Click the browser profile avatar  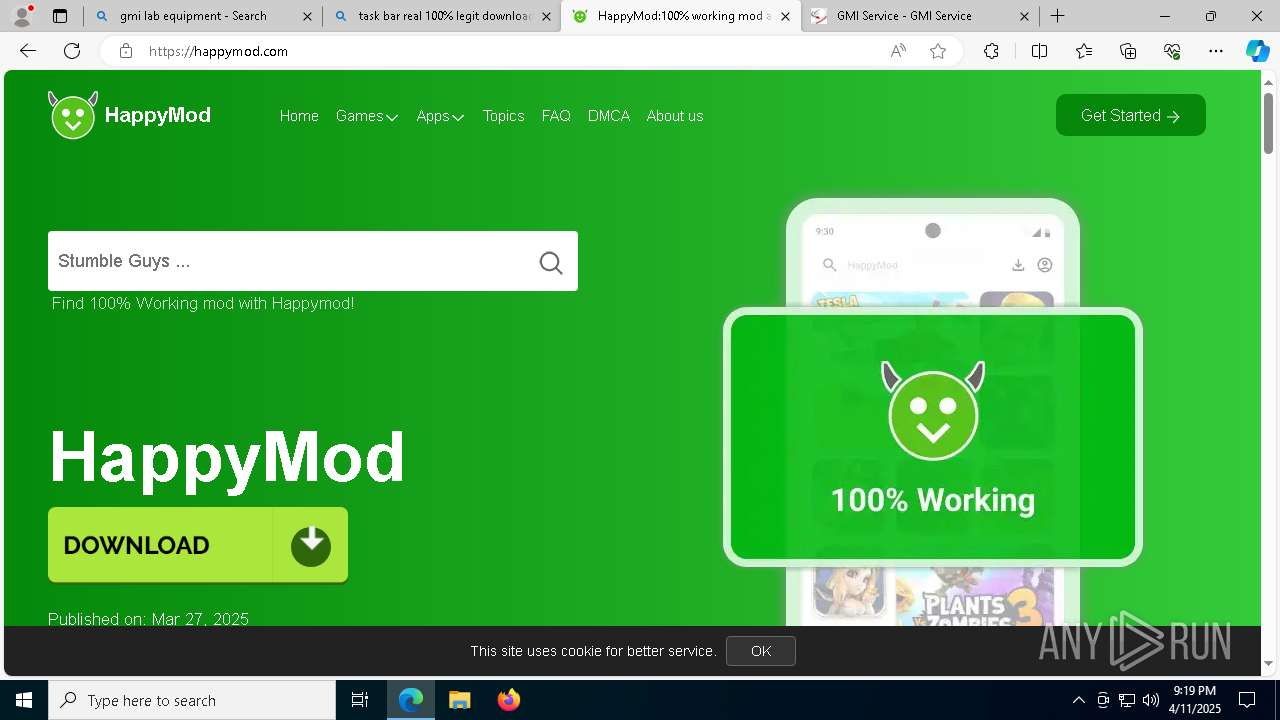tap(21, 16)
